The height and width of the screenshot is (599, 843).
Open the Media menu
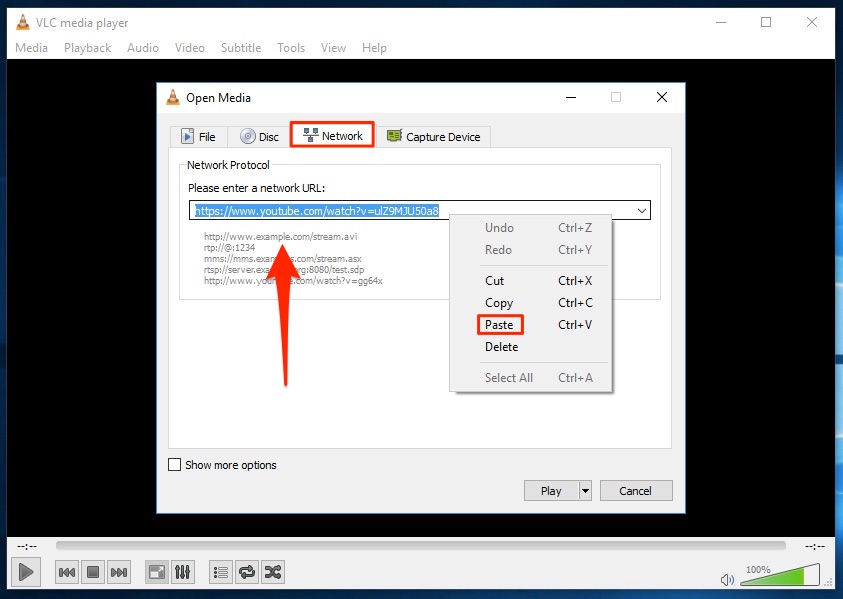tap(31, 47)
